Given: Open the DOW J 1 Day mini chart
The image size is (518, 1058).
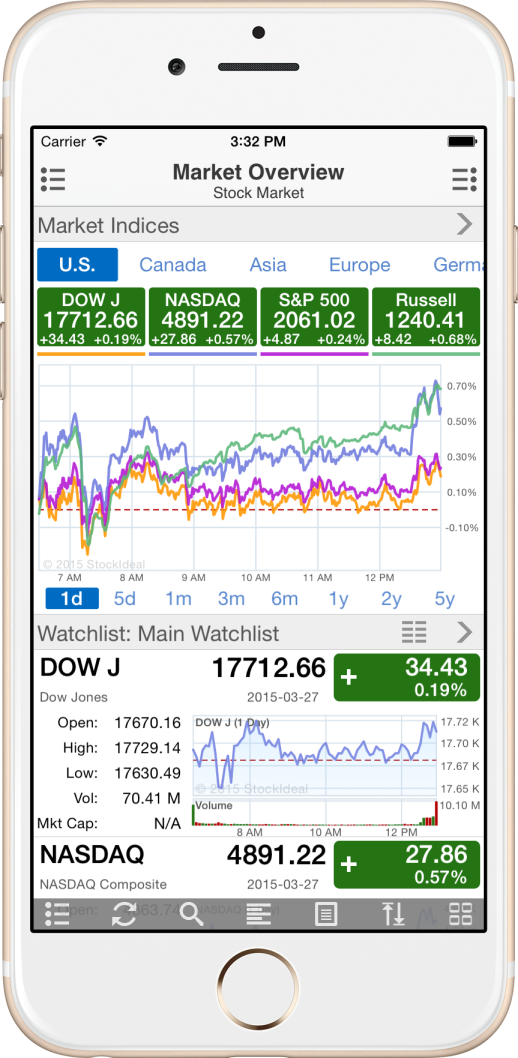Looking at the screenshot, I should click(x=315, y=770).
